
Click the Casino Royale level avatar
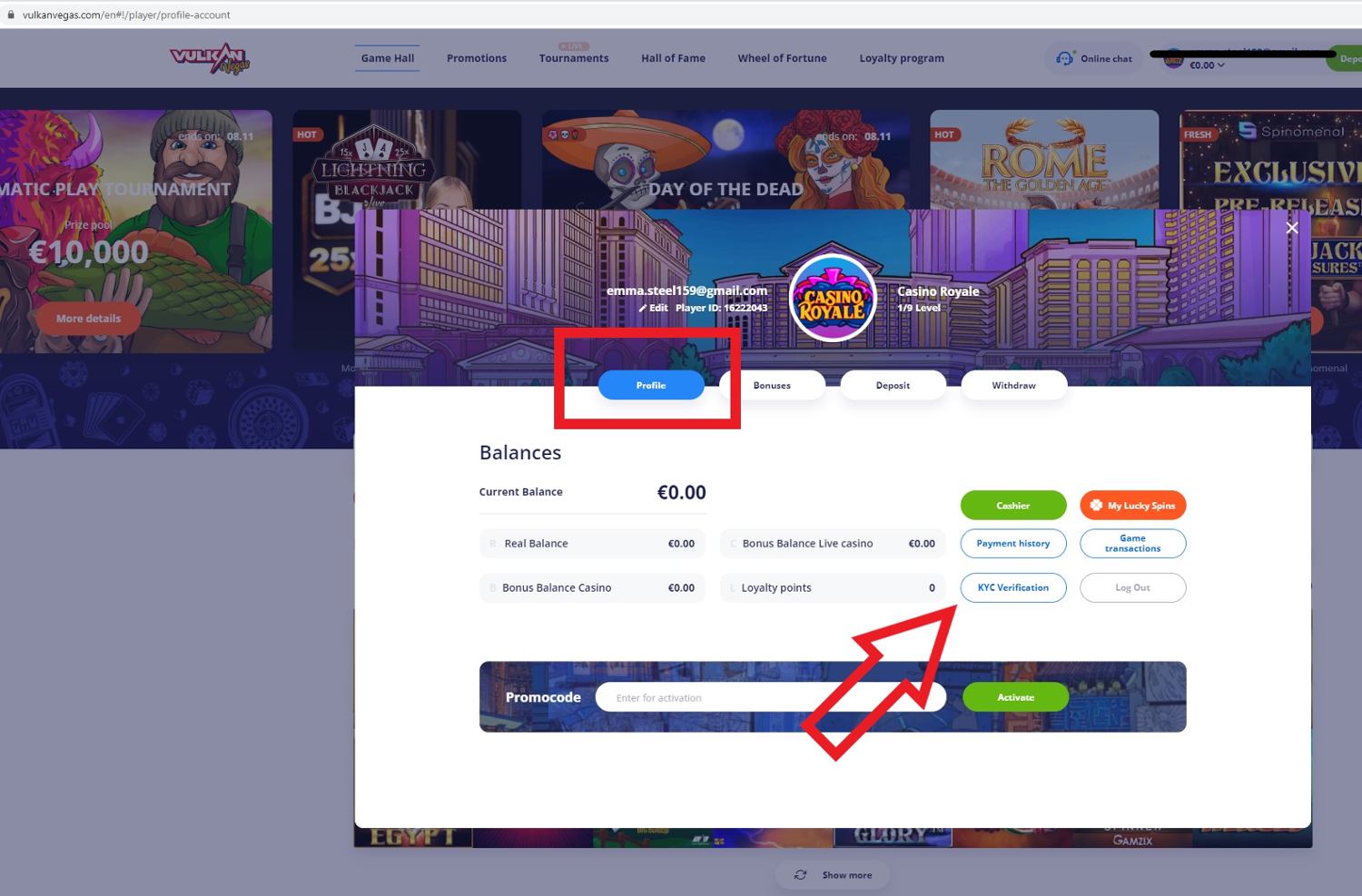(x=833, y=298)
